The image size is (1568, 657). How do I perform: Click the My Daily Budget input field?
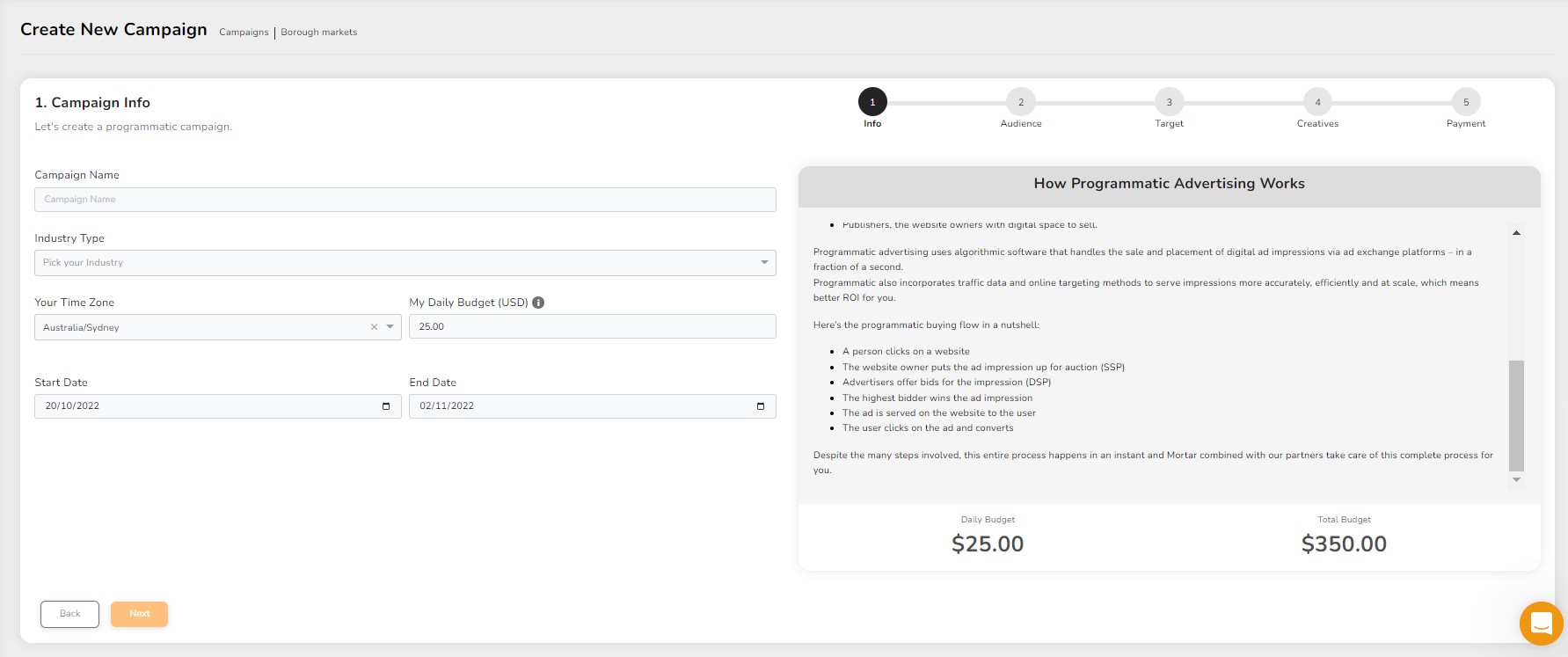coord(592,326)
